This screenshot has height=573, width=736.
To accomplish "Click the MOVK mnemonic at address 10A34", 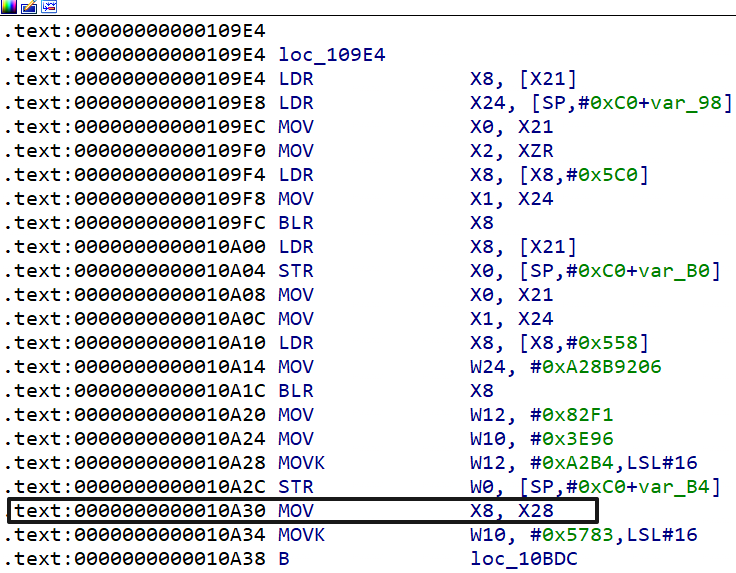I will (x=301, y=535).
